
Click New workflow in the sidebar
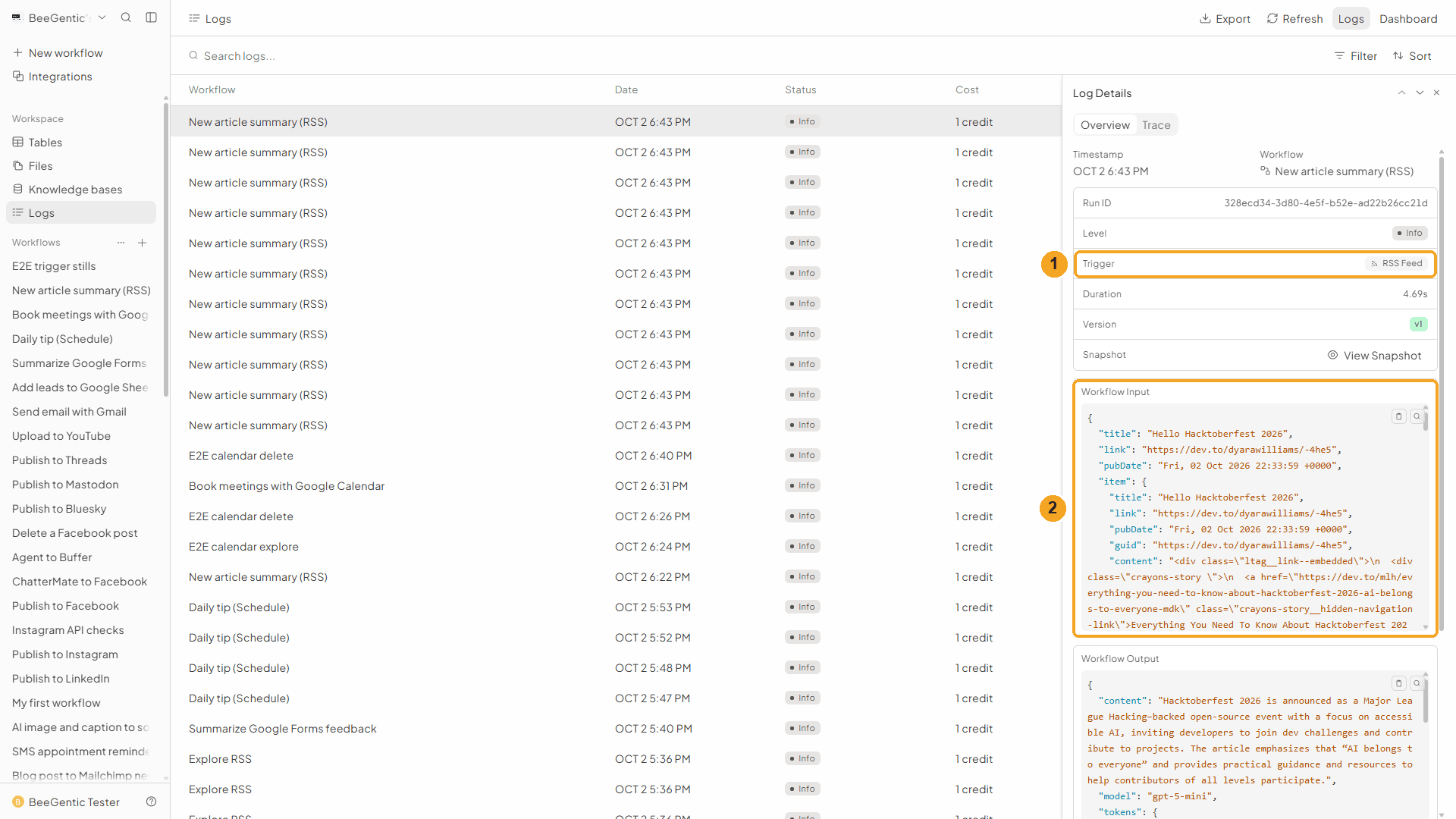(58, 52)
